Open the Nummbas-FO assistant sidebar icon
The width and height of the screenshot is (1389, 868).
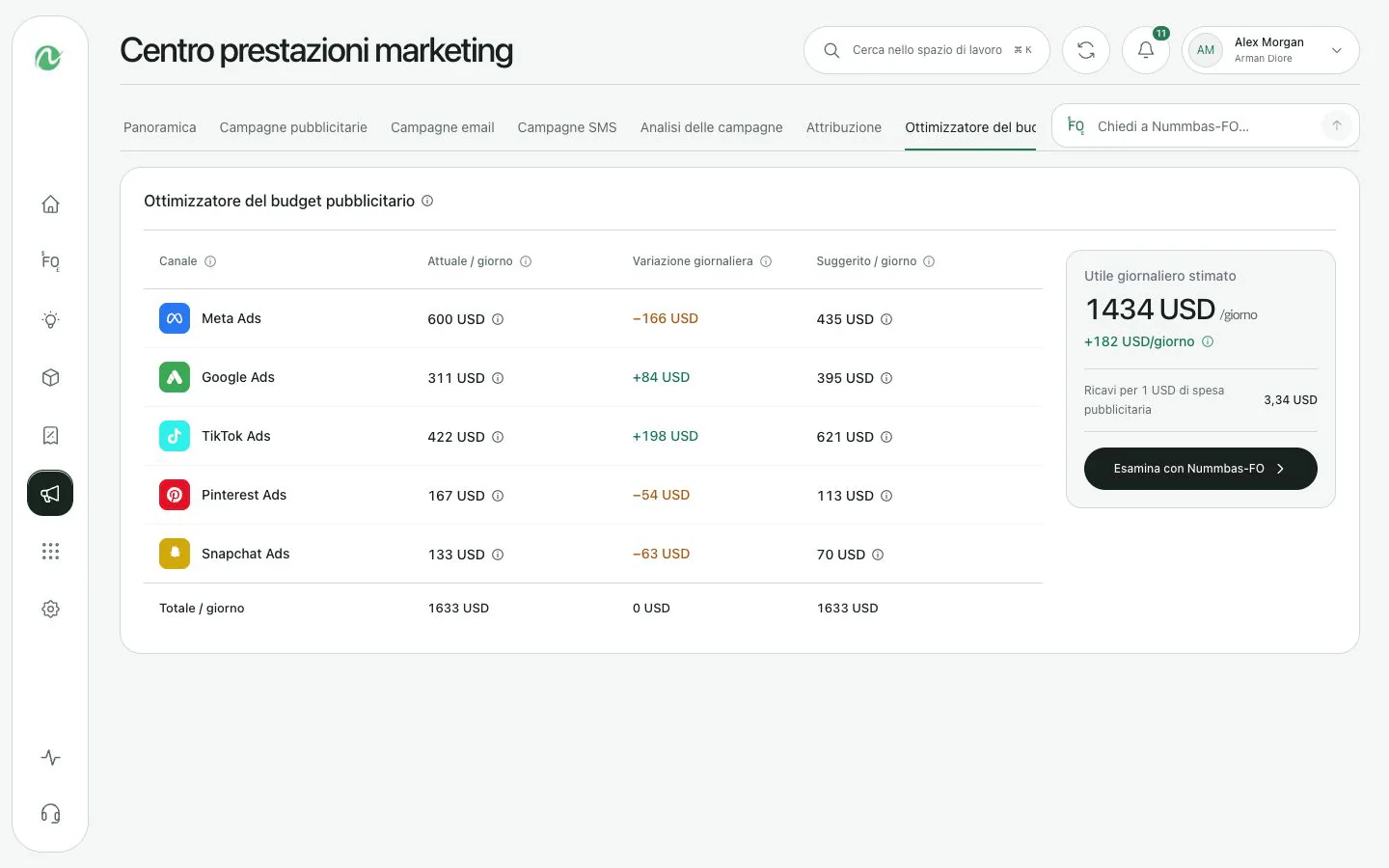point(50,261)
